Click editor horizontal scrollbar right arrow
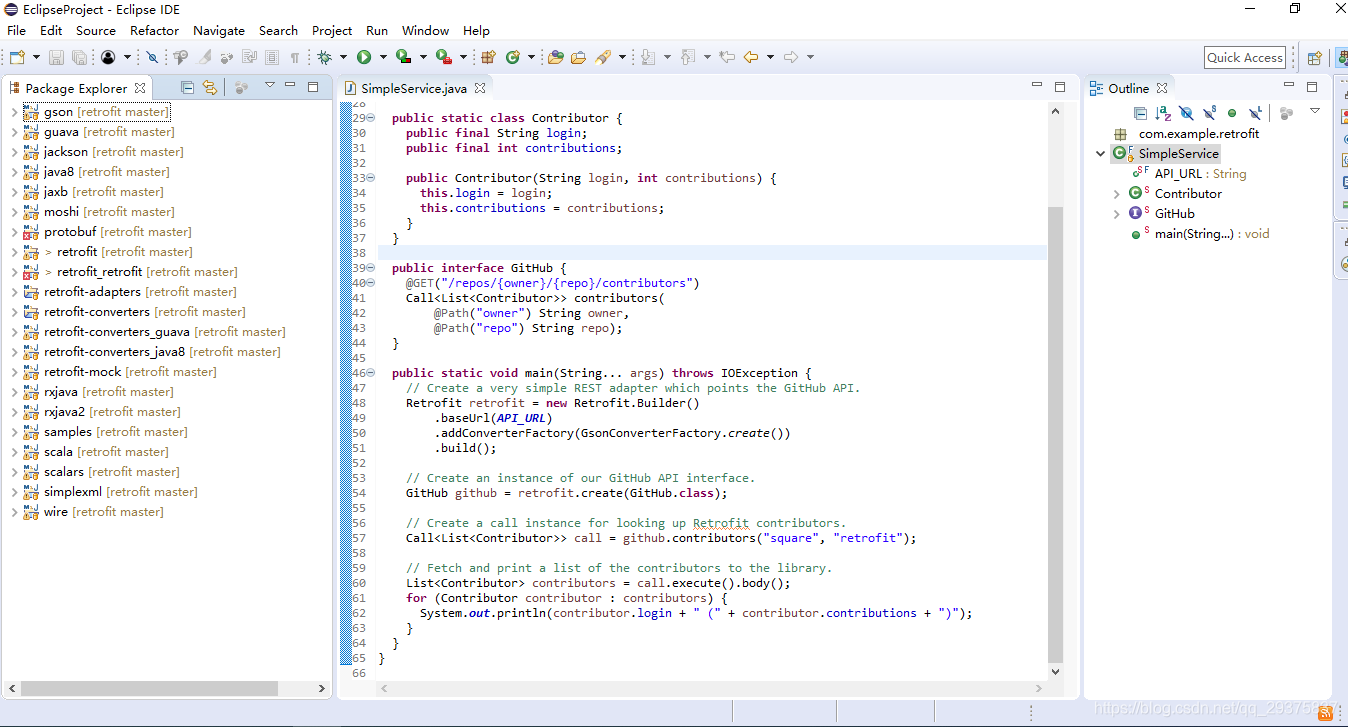The image size is (1348, 727). click(1039, 688)
